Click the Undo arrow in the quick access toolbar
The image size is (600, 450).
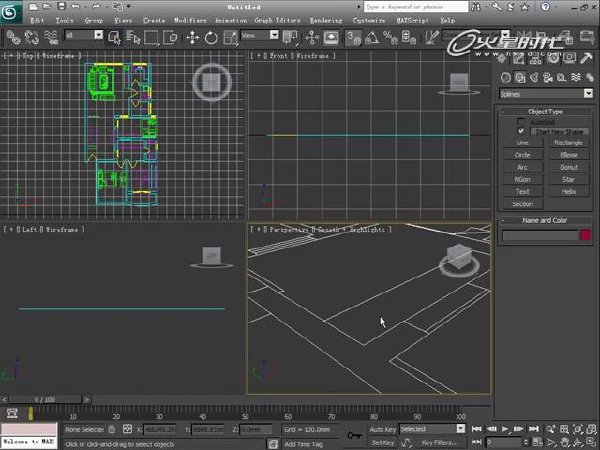point(75,6)
